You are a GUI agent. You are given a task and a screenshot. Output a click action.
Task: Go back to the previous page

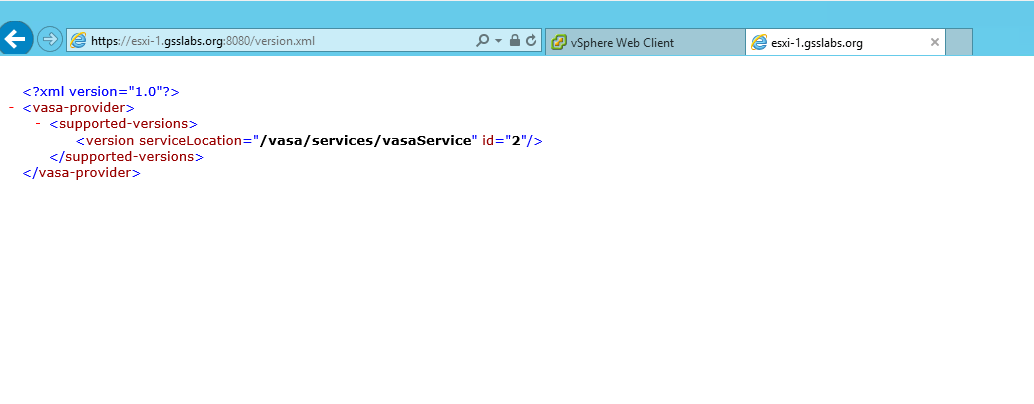pos(15,40)
